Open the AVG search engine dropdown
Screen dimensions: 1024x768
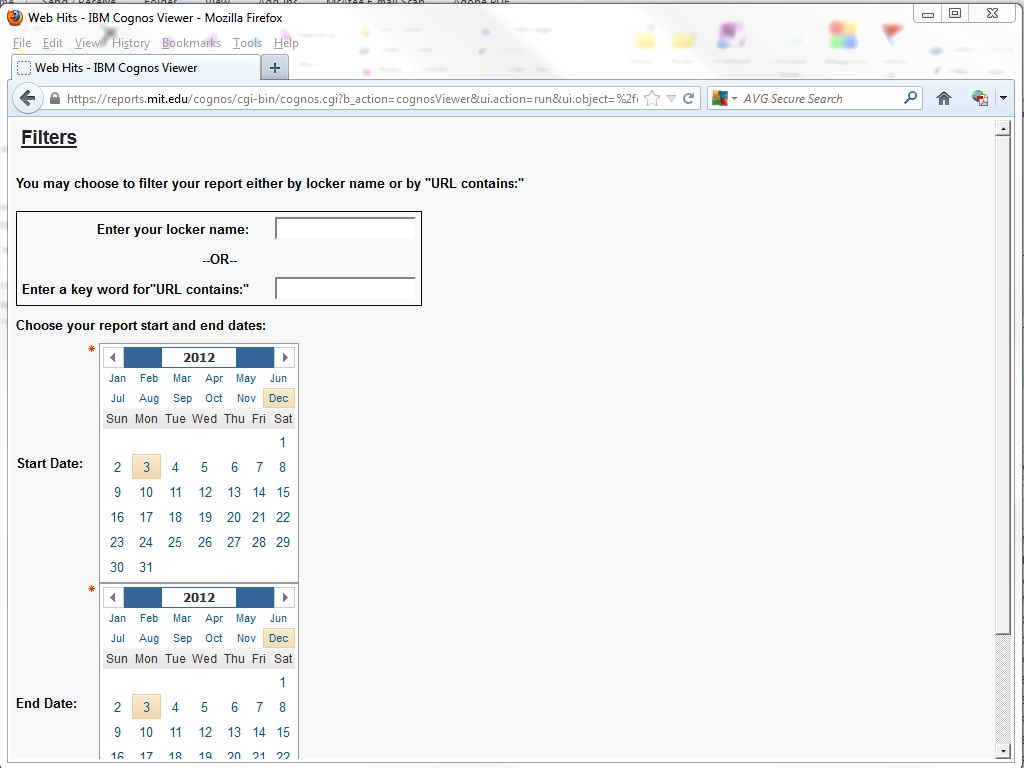734,98
